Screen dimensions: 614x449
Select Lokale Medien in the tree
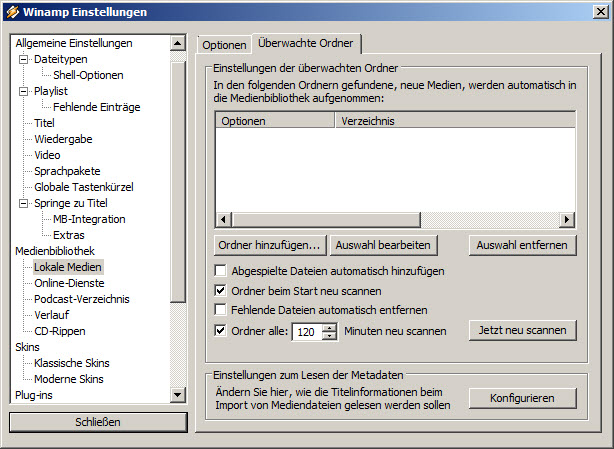68,267
